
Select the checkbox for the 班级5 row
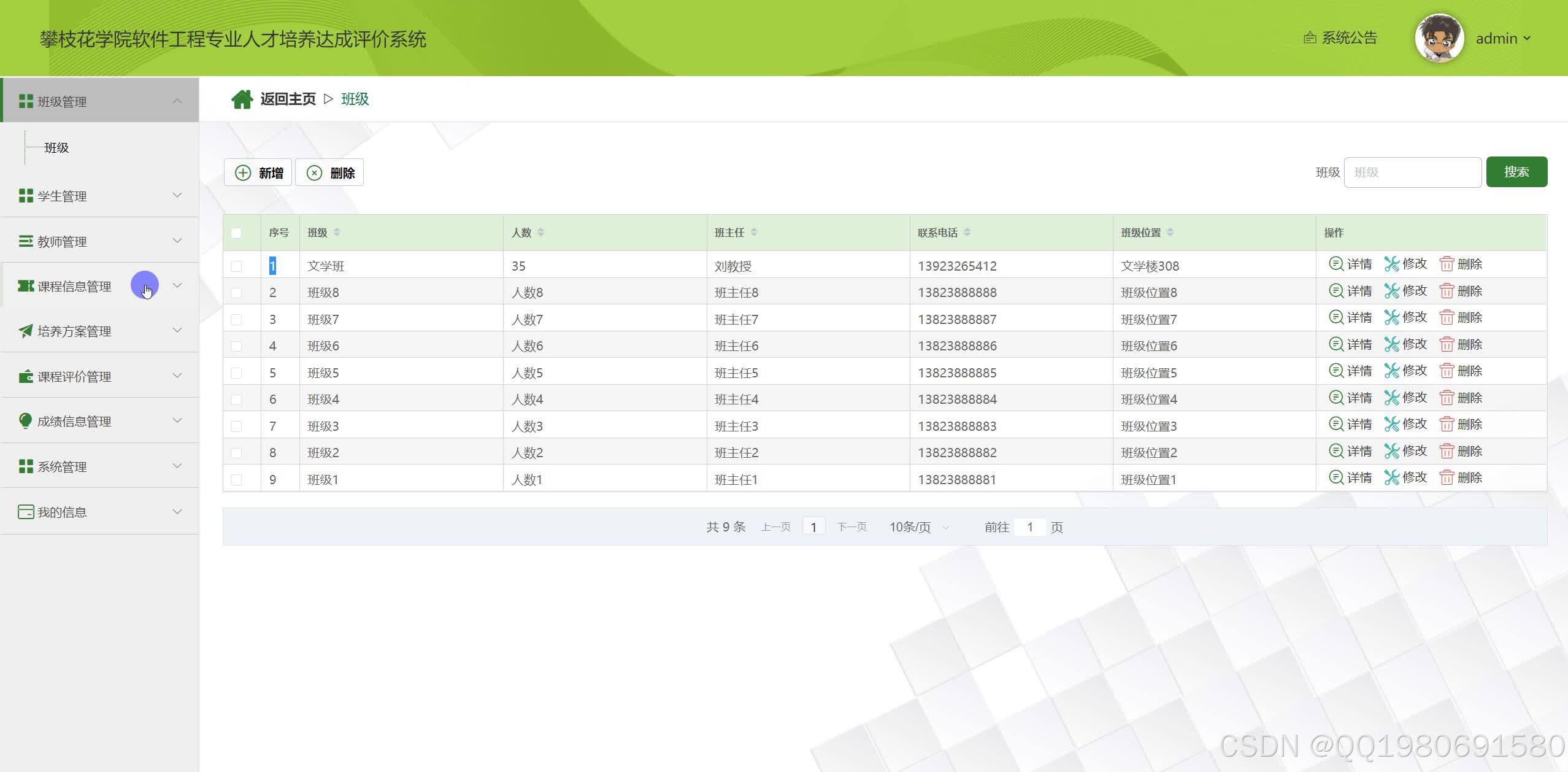tap(236, 372)
